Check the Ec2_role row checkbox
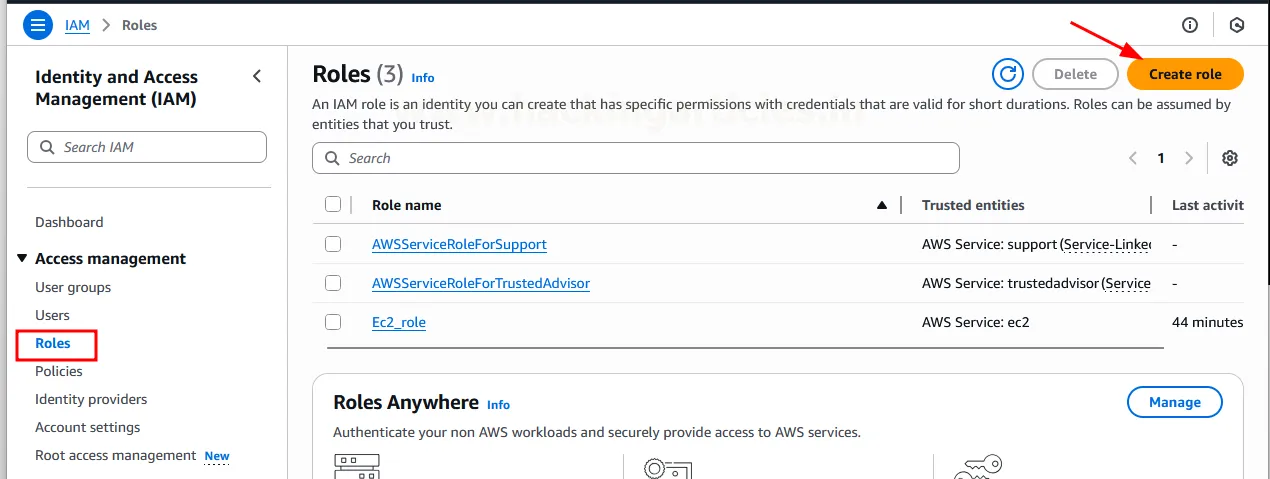The width and height of the screenshot is (1270, 479). tap(333, 322)
